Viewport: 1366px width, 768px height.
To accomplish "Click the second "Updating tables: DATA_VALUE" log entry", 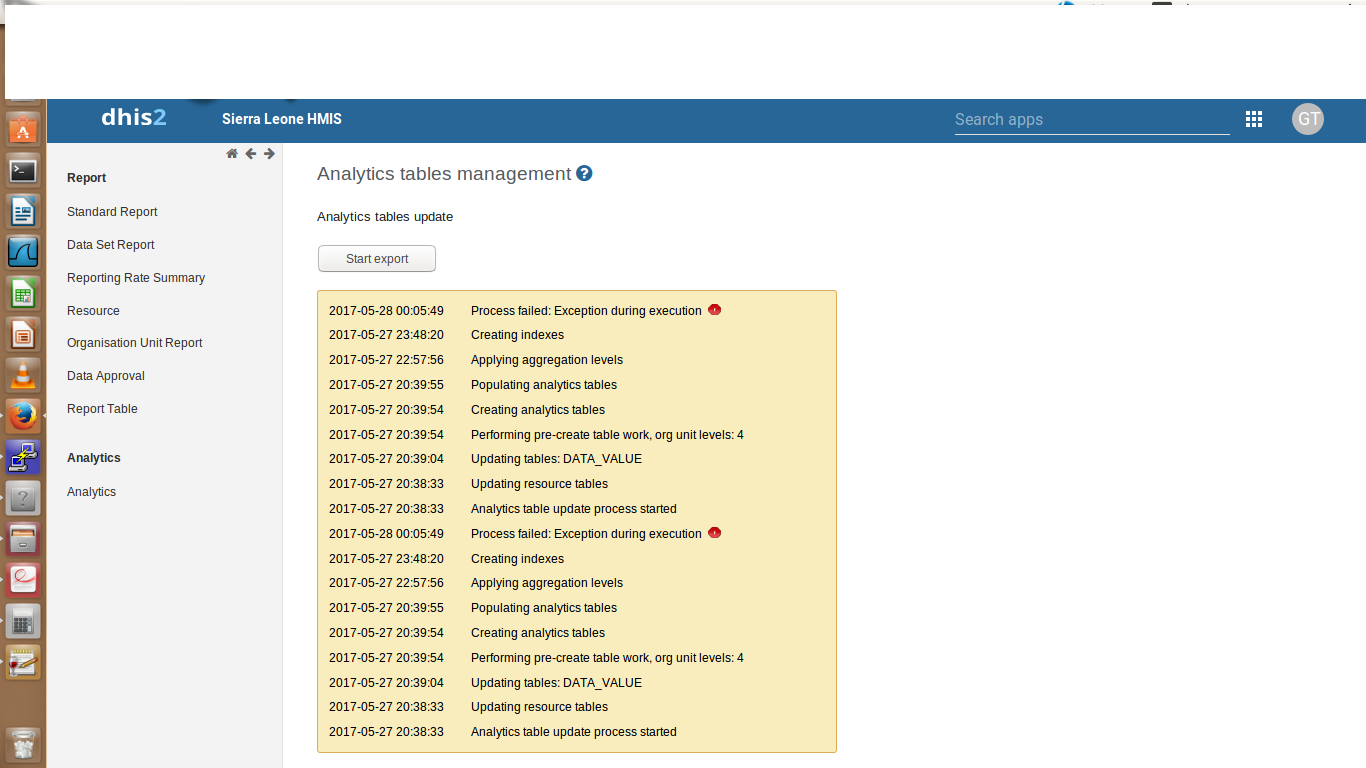I will 556,683.
